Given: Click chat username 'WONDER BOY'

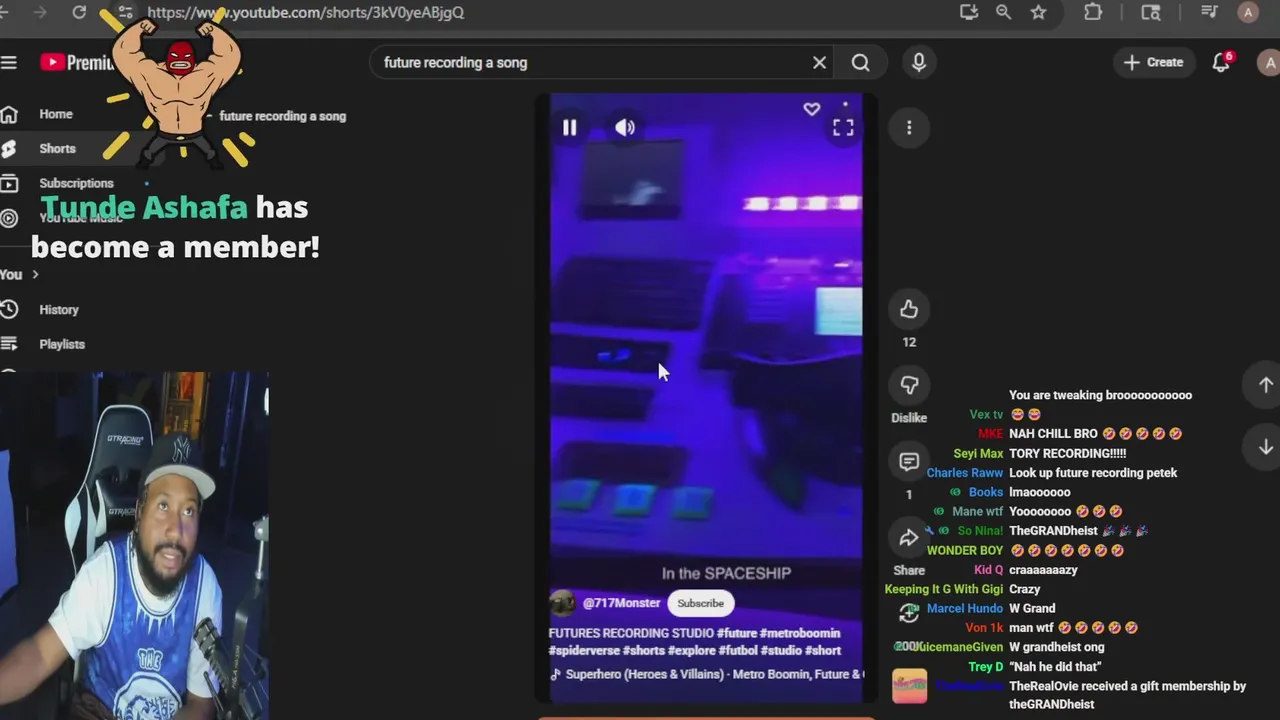Looking at the screenshot, I should [x=965, y=550].
